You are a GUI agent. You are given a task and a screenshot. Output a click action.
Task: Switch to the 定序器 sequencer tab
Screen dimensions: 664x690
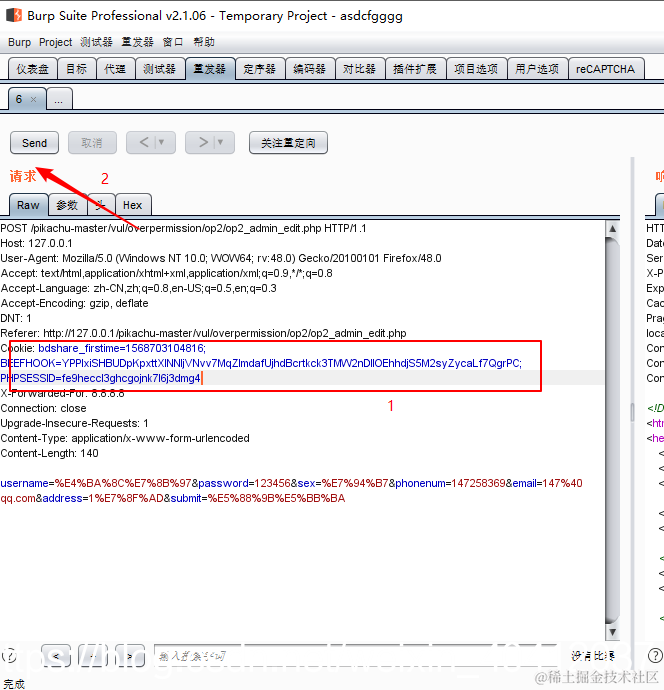(x=260, y=69)
